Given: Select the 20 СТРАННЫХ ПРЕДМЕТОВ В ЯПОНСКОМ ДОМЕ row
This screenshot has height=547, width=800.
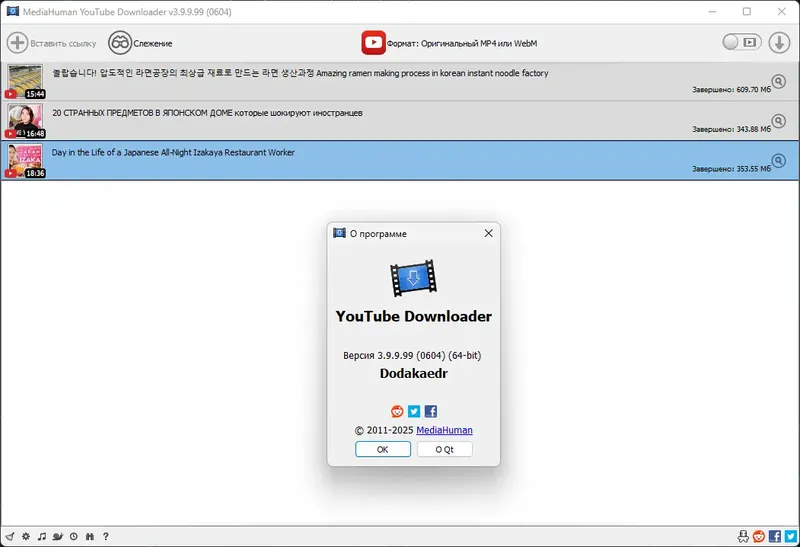Looking at the screenshot, I should (x=400, y=121).
